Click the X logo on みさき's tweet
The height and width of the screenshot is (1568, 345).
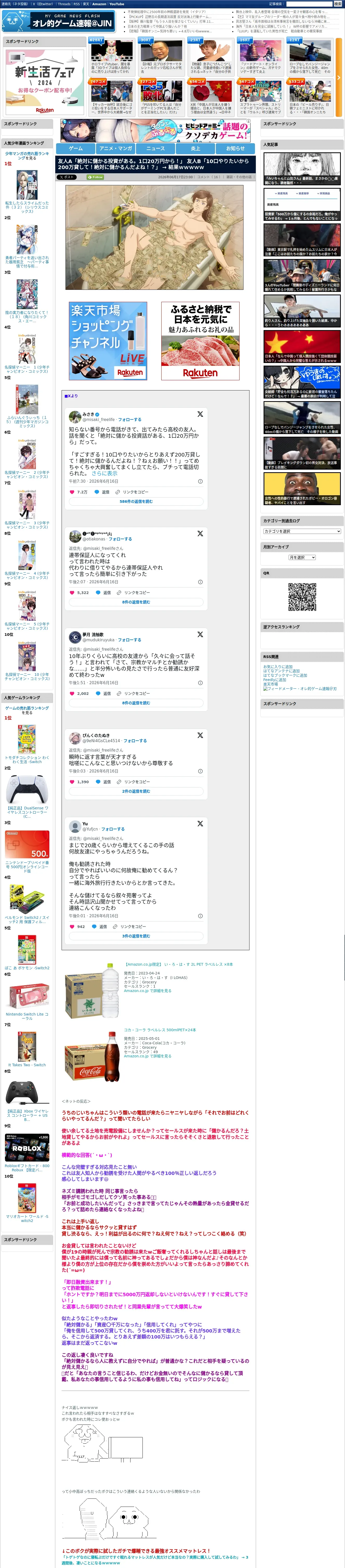click(x=200, y=414)
